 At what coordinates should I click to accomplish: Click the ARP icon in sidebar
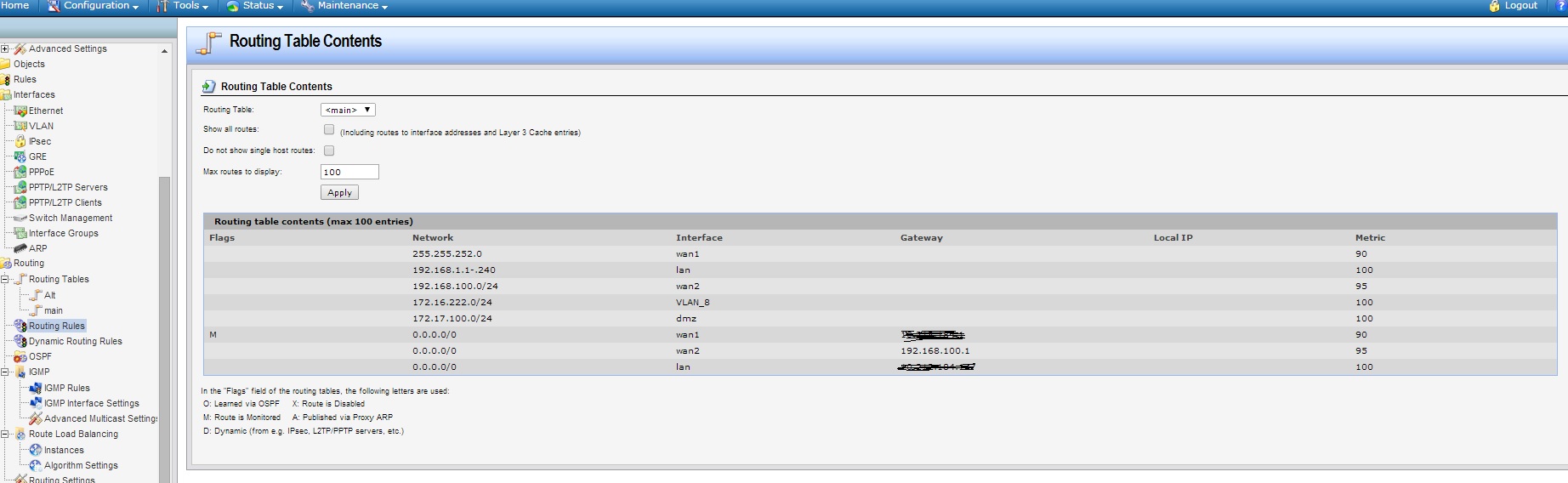click(x=20, y=248)
